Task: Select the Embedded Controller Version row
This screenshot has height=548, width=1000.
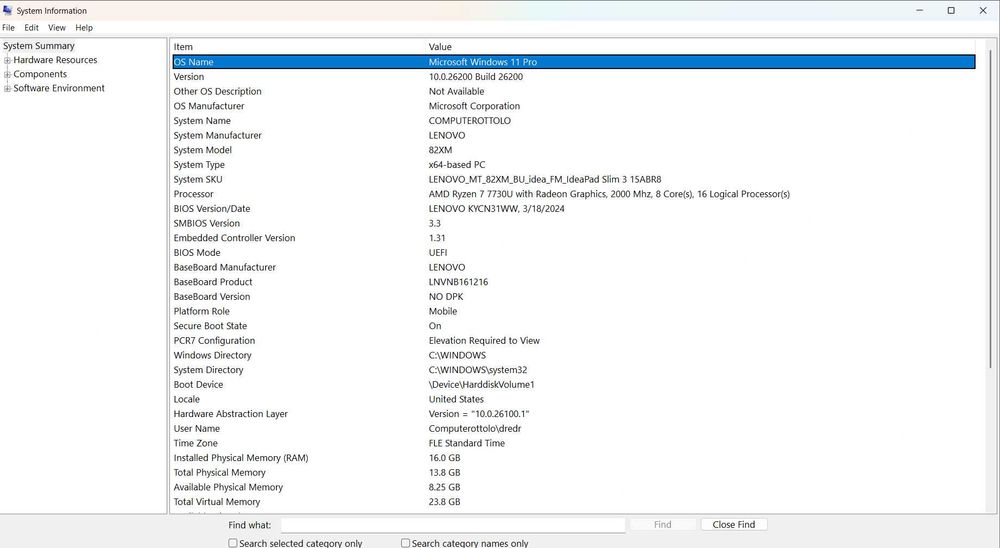Action: click(x=574, y=238)
